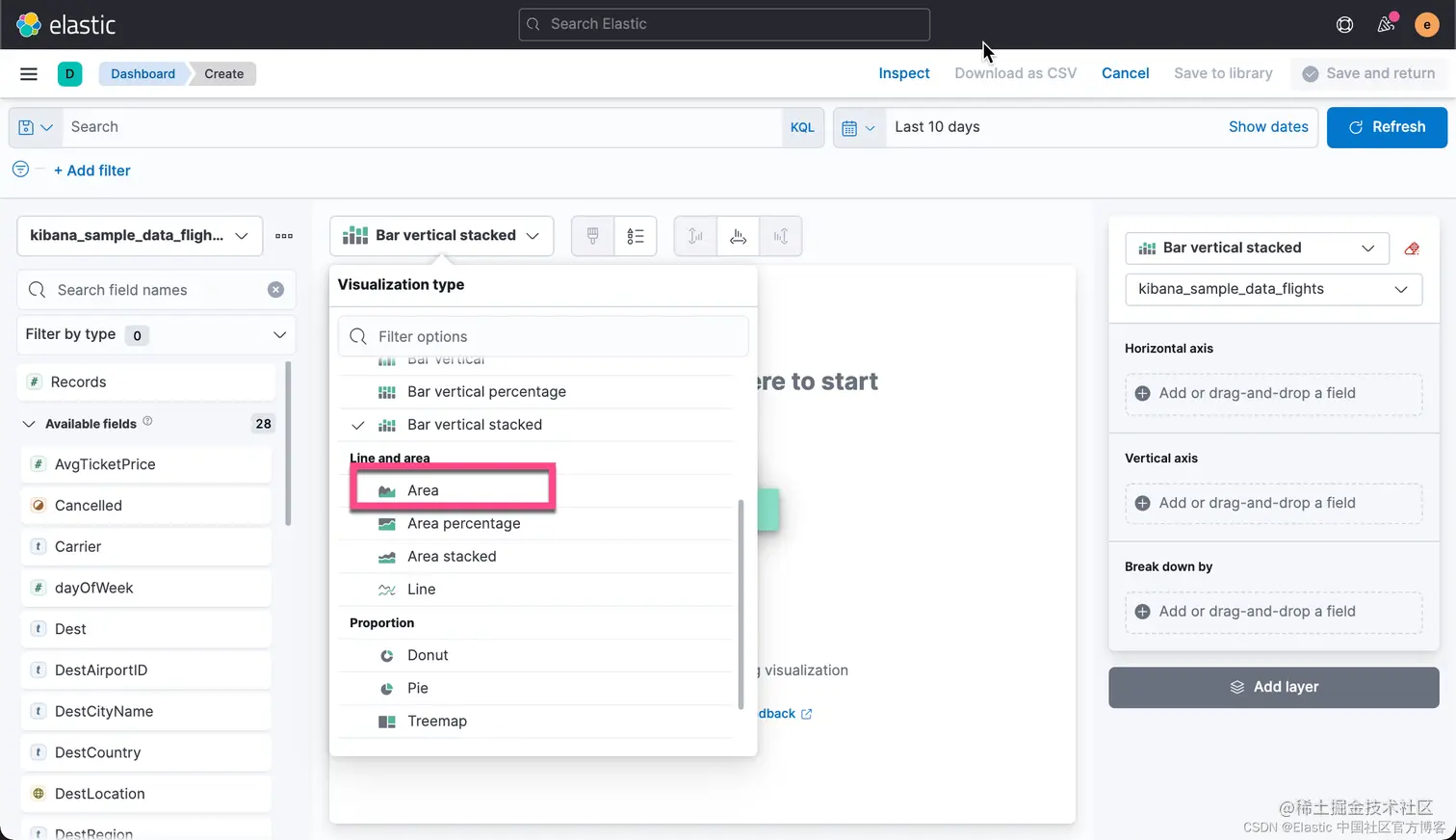Open the layer Bar vertical stacked dropdown
The image size is (1456, 840).
pyautogui.click(x=1257, y=249)
